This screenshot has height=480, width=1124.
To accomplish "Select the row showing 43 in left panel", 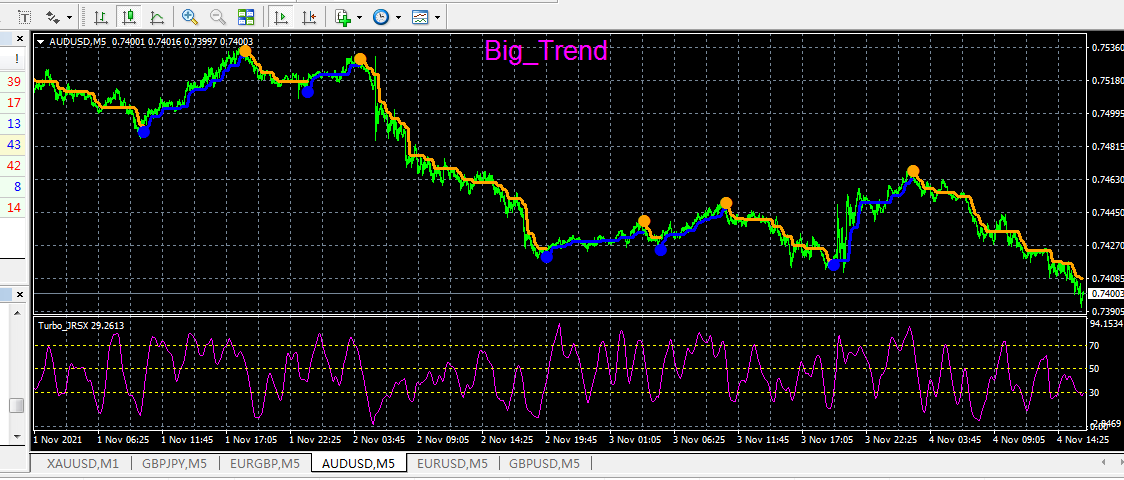I will coord(14,145).
